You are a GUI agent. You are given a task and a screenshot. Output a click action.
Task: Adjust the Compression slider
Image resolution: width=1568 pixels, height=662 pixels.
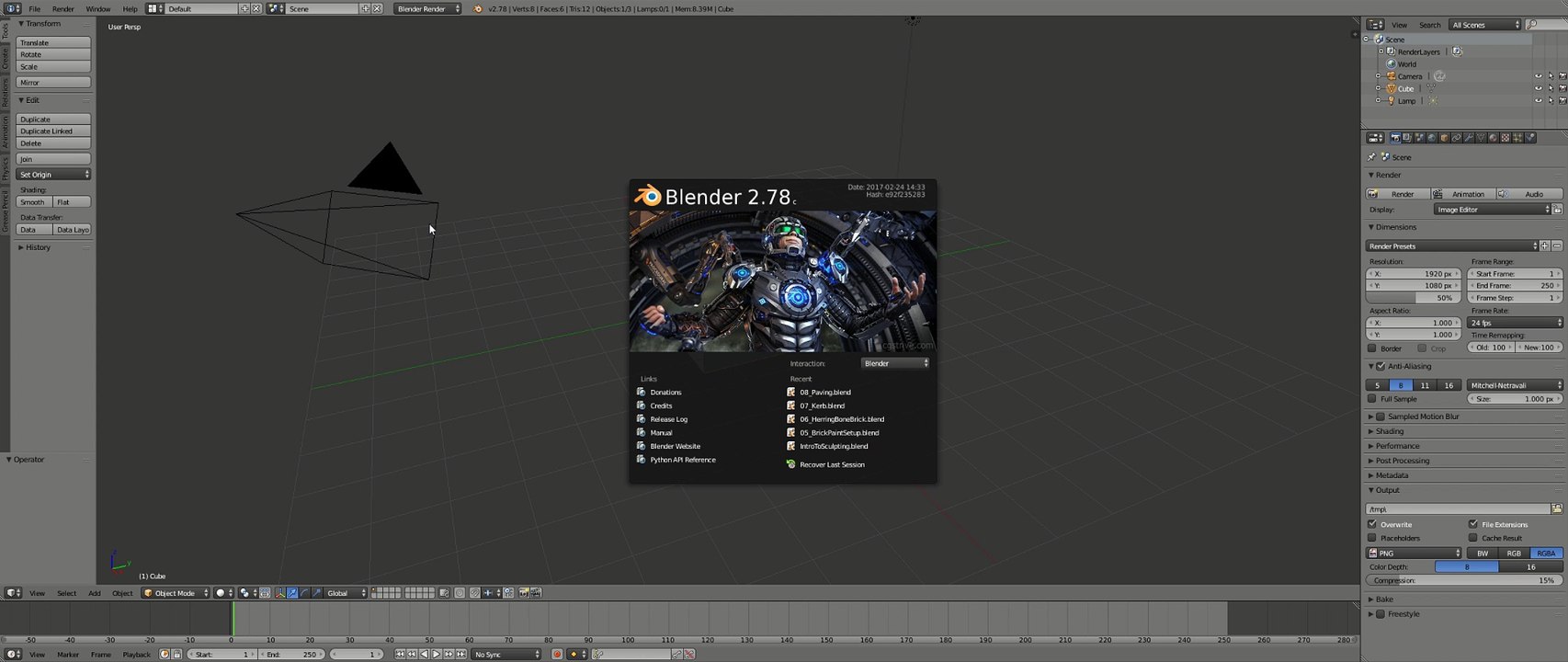(1463, 580)
